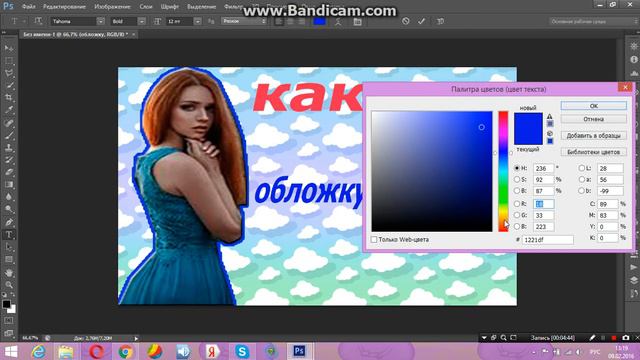640x360 pixels.
Task: Open the anti-aliasing method dropdown
Action: (x=244, y=21)
